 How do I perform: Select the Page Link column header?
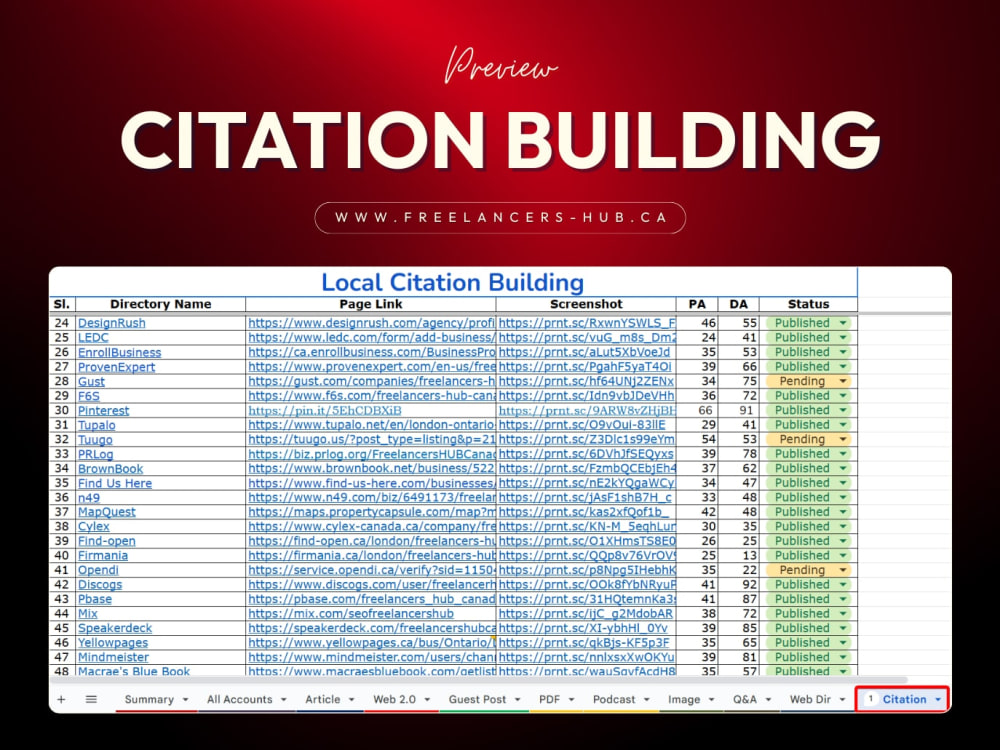pos(371,304)
